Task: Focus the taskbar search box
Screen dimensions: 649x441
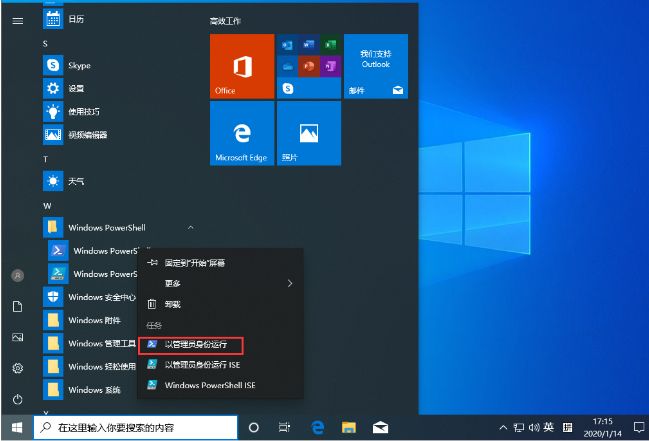Action: click(136, 427)
